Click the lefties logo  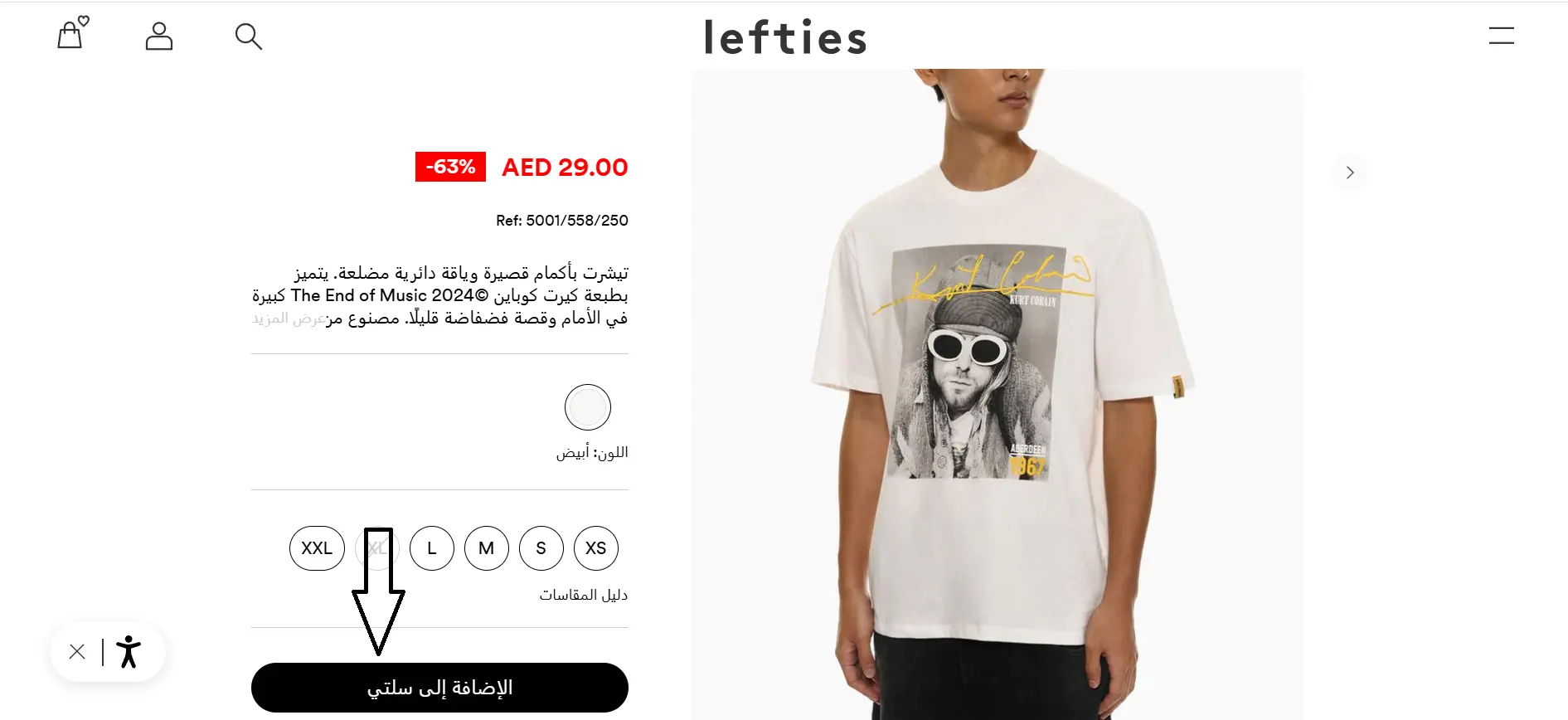tap(784, 38)
